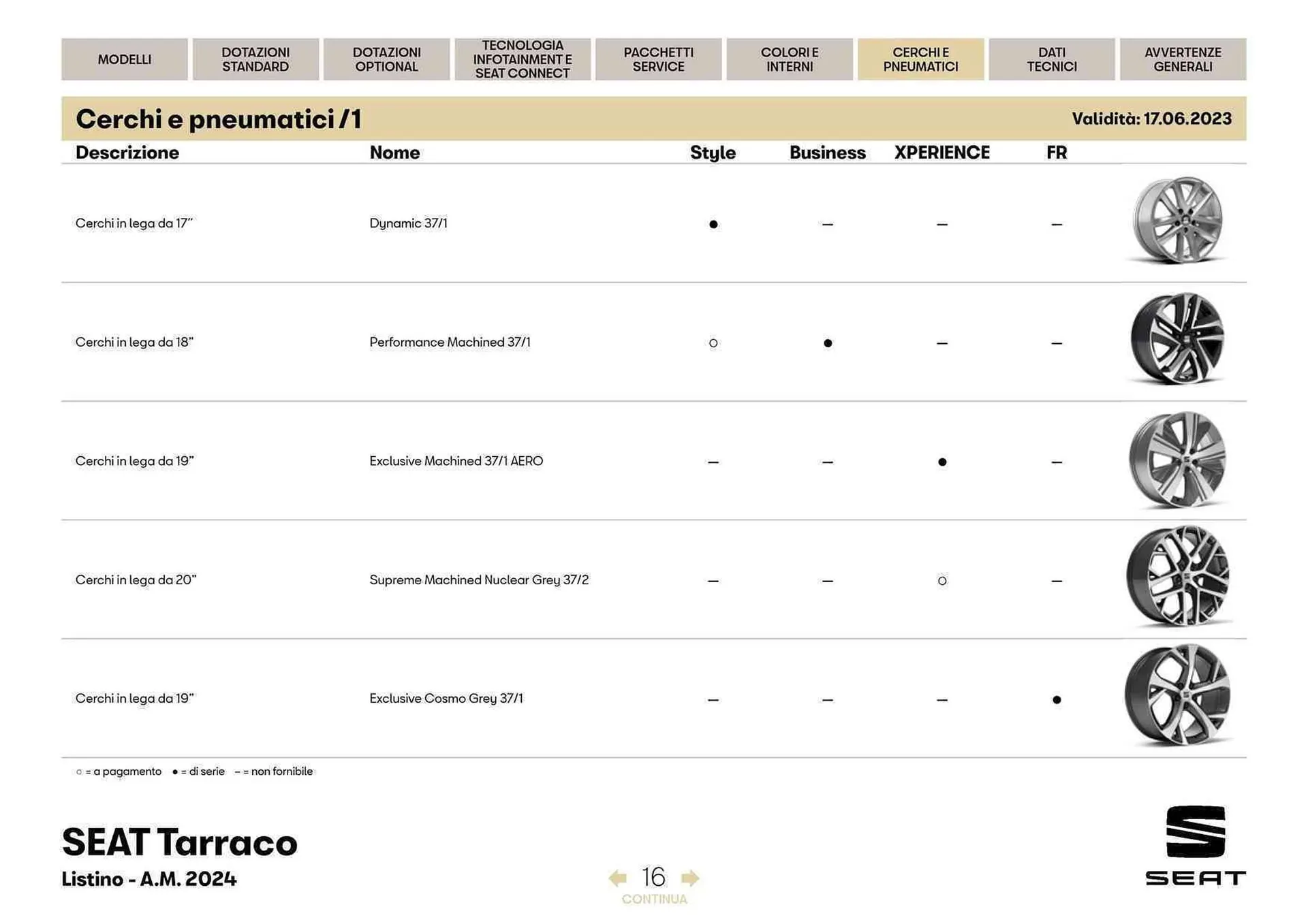Click the page number 16
The width and height of the screenshot is (1308, 924).
[x=654, y=877]
